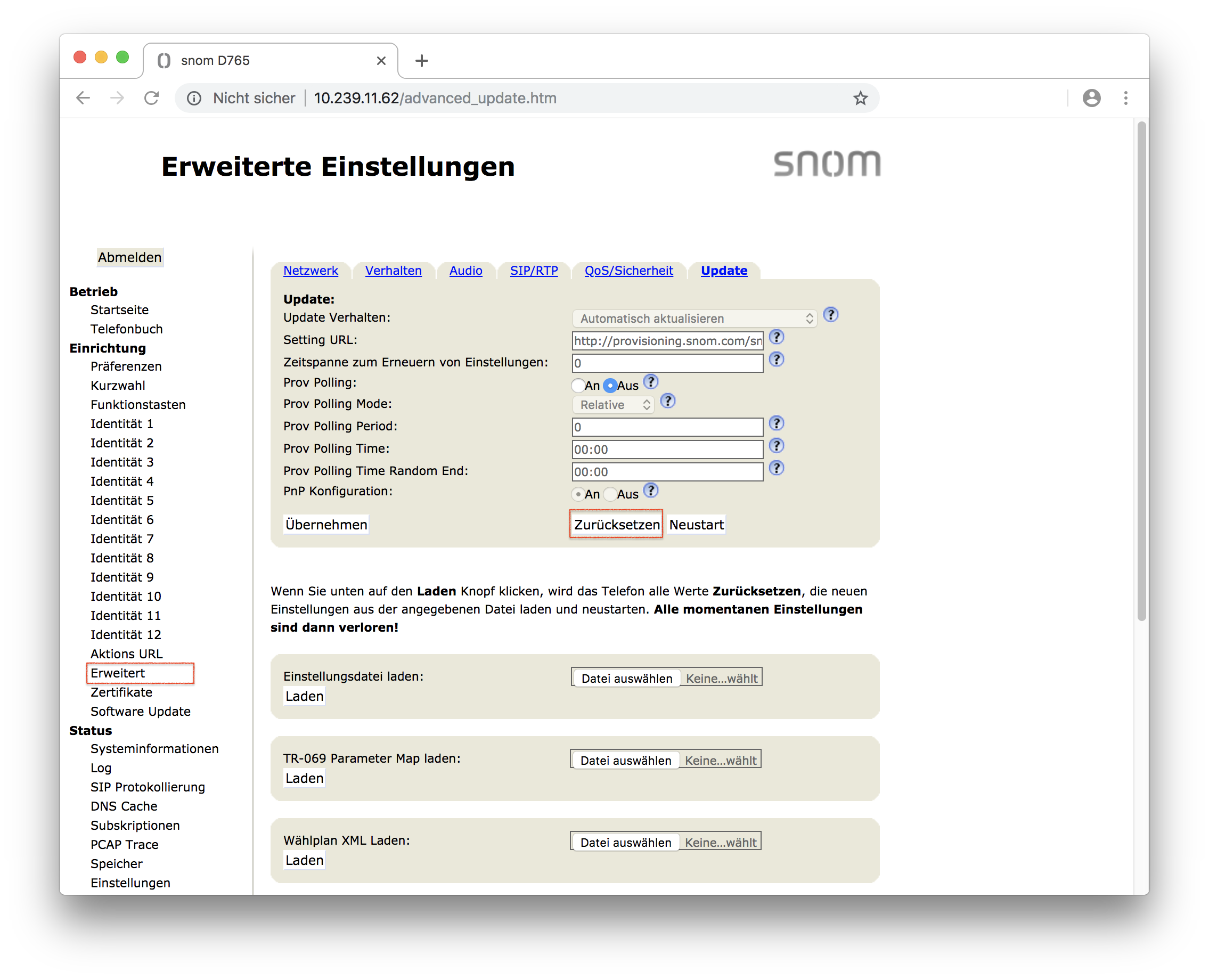Click help icon for PnP Konfiguration
The image size is (1209, 980).
(651, 491)
